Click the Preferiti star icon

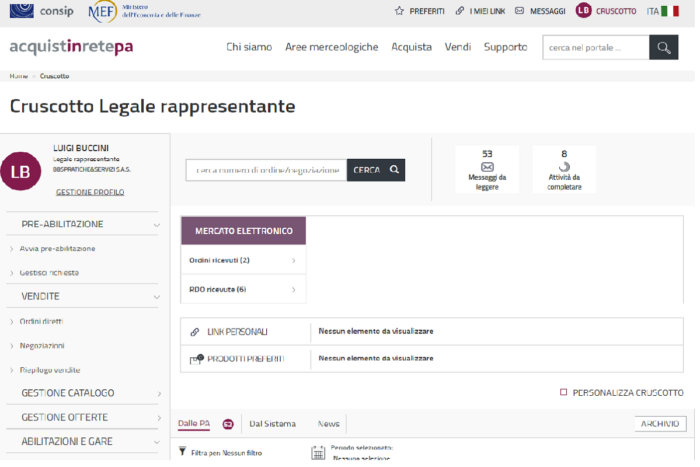pyautogui.click(x=399, y=11)
